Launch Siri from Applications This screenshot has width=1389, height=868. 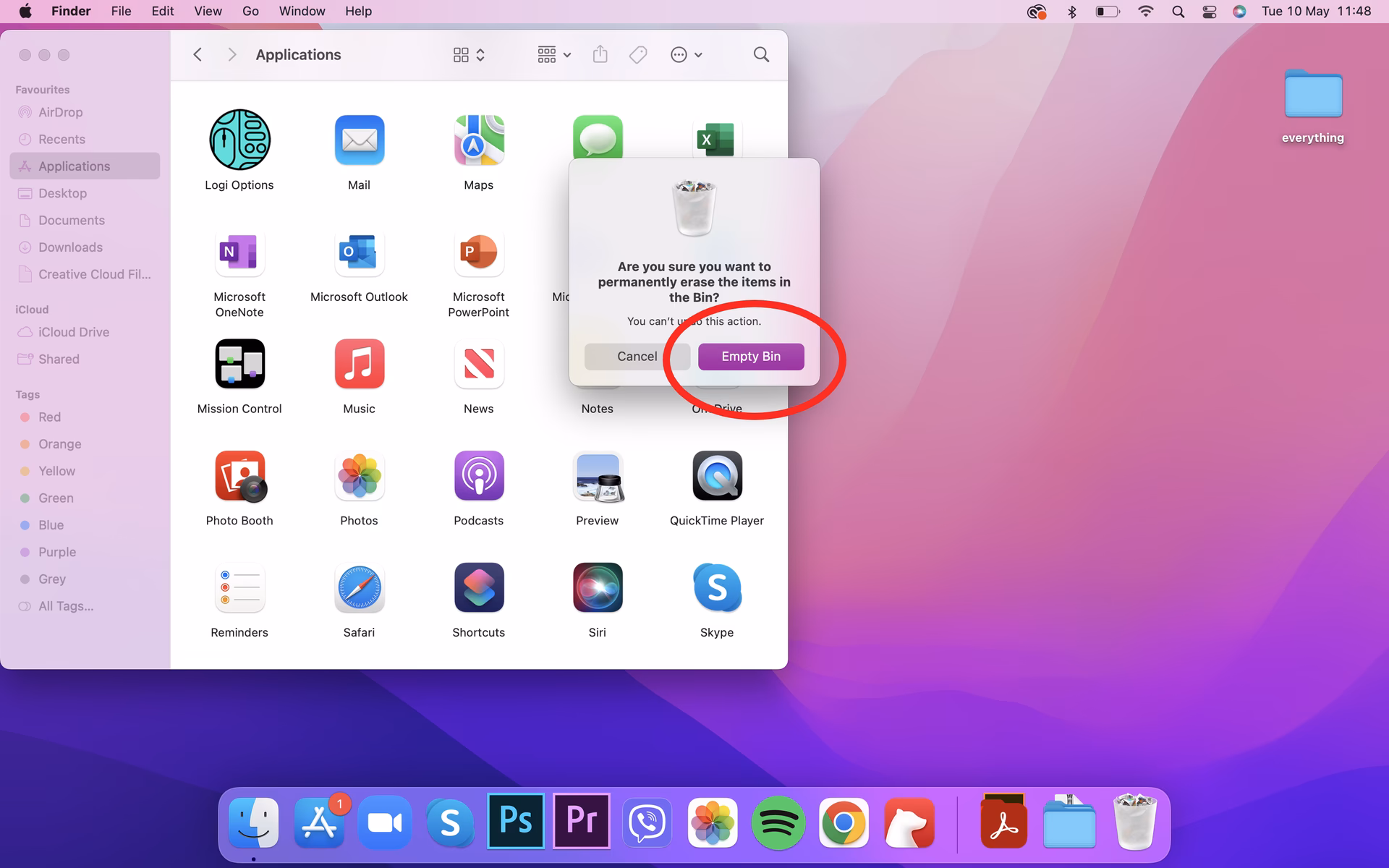(598, 587)
